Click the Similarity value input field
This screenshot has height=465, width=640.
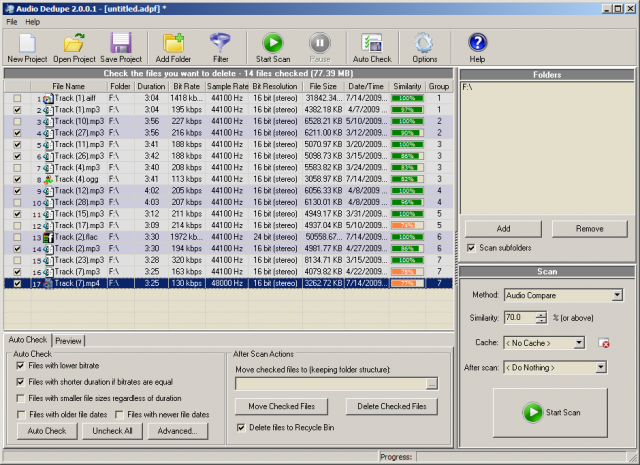coord(520,318)
